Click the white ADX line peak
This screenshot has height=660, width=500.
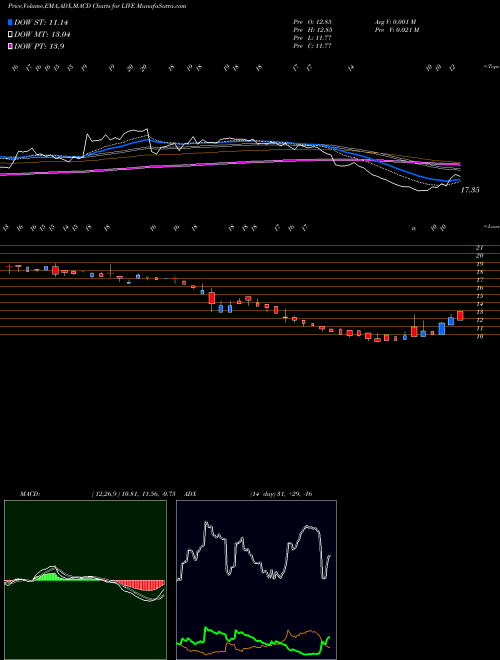pos(207,523)
